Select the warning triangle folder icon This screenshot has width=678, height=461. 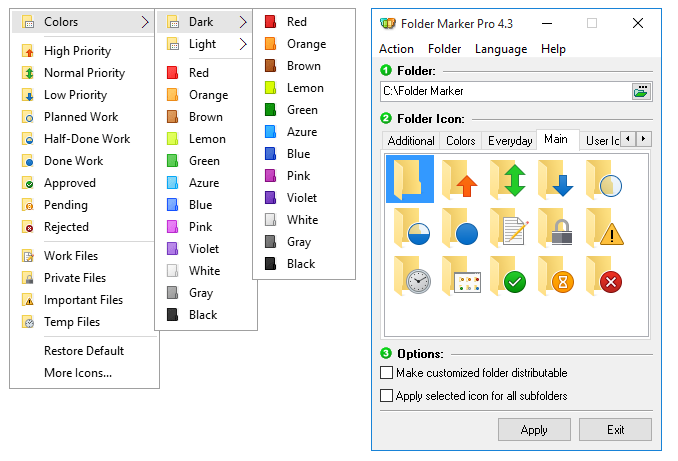[x=606, y=228]
